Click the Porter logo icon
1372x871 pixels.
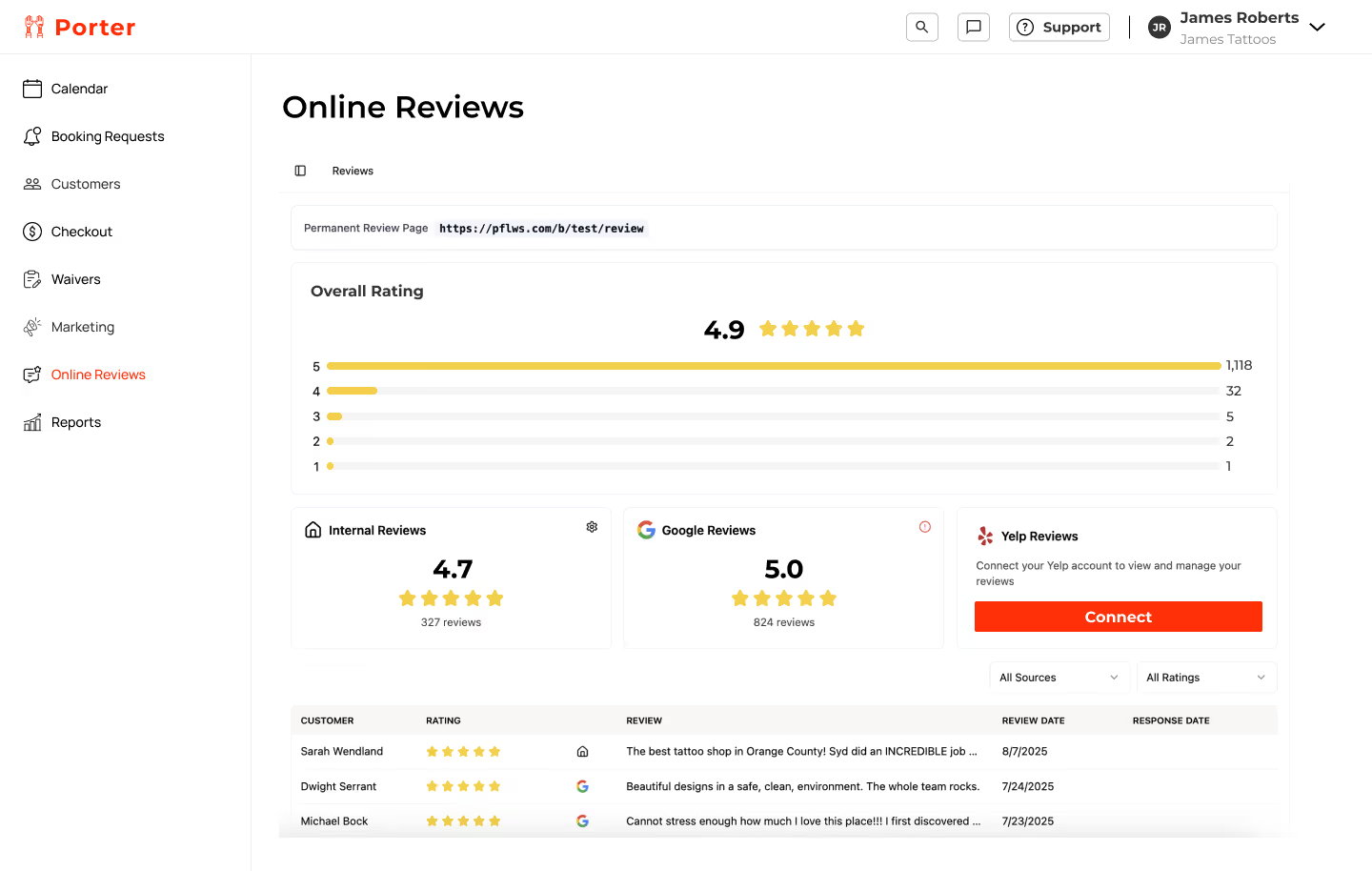tap(34, 26)
